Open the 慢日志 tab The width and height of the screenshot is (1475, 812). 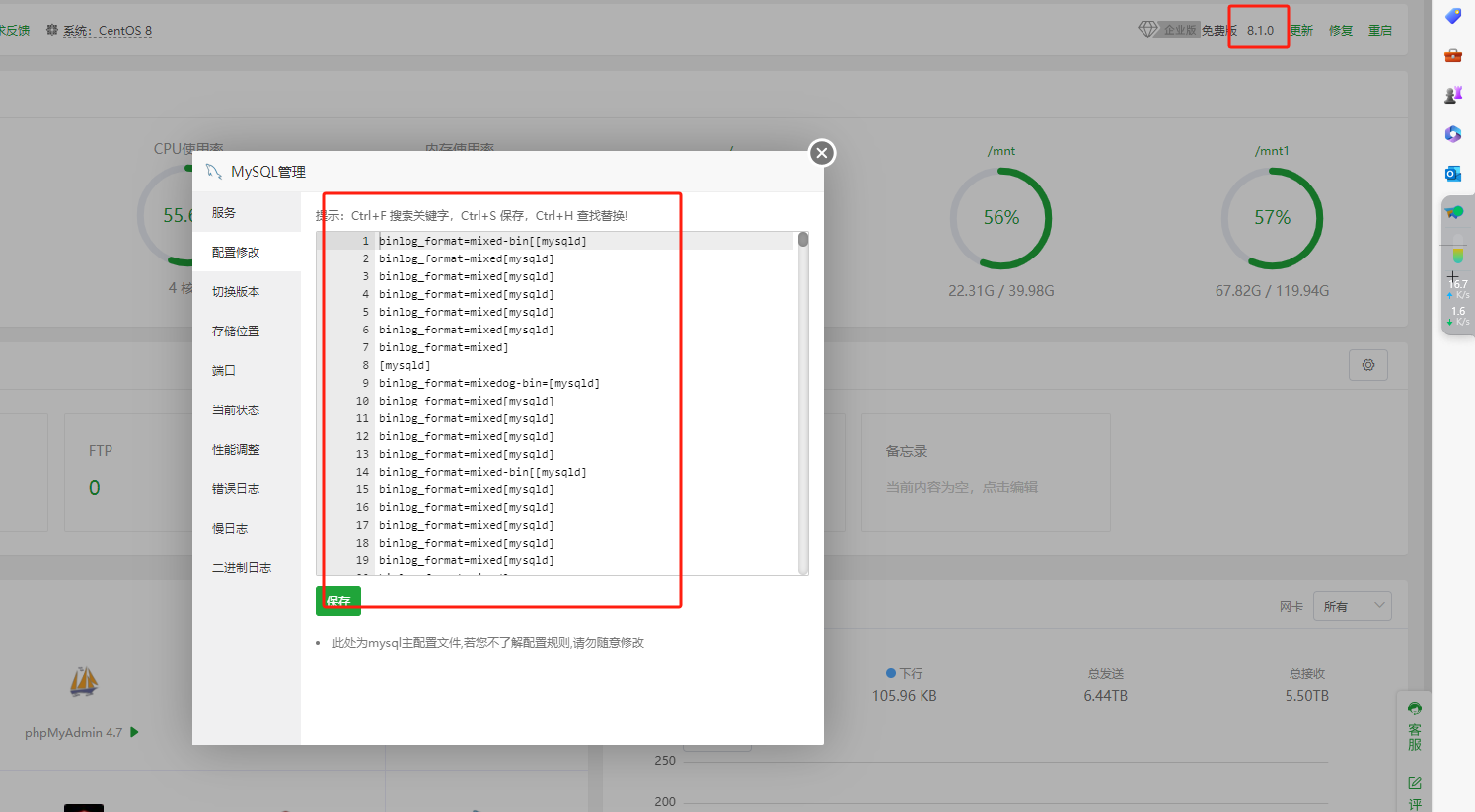point(247,528)
